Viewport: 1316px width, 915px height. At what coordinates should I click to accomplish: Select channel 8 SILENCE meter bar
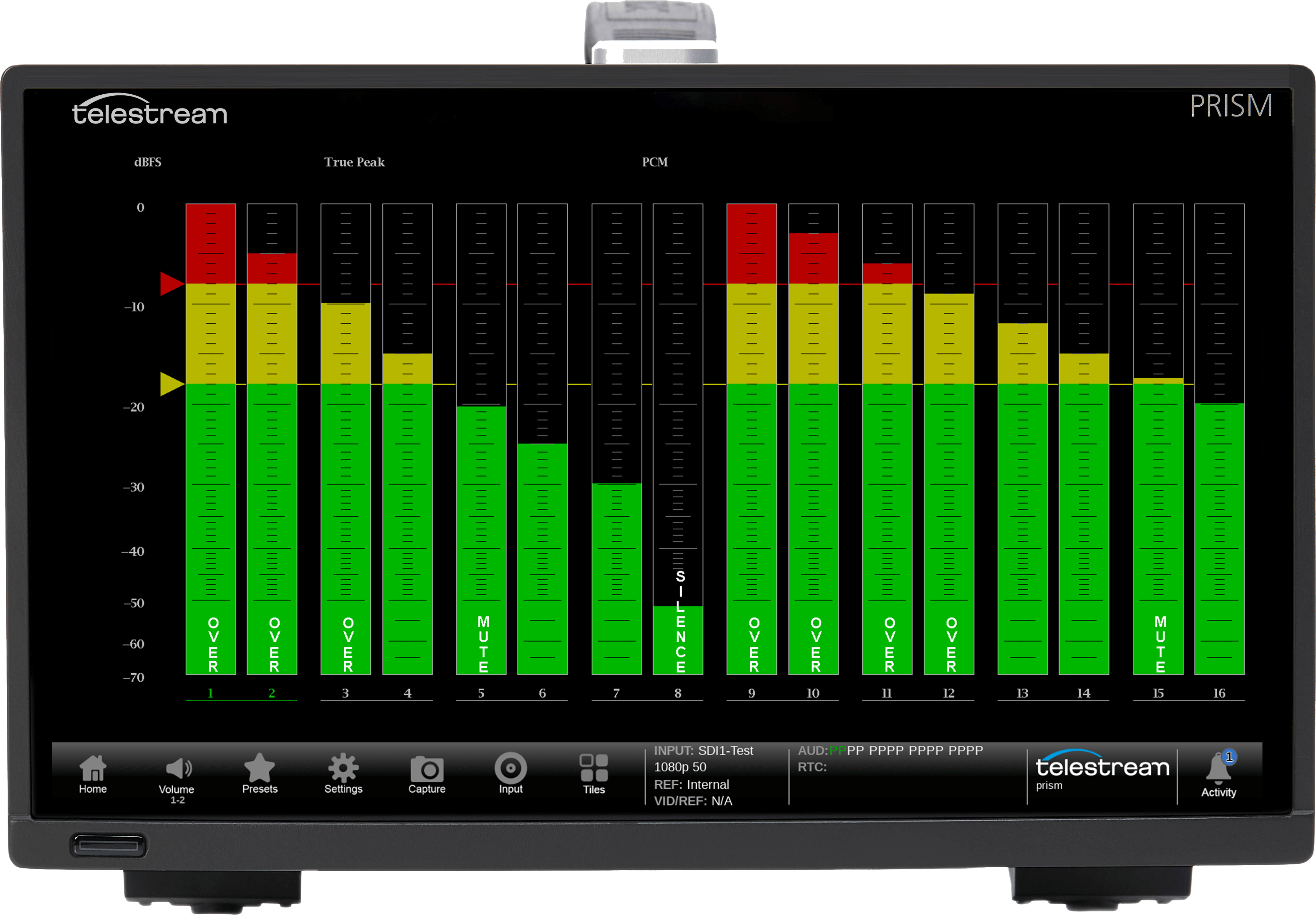(x=678, y=439)
